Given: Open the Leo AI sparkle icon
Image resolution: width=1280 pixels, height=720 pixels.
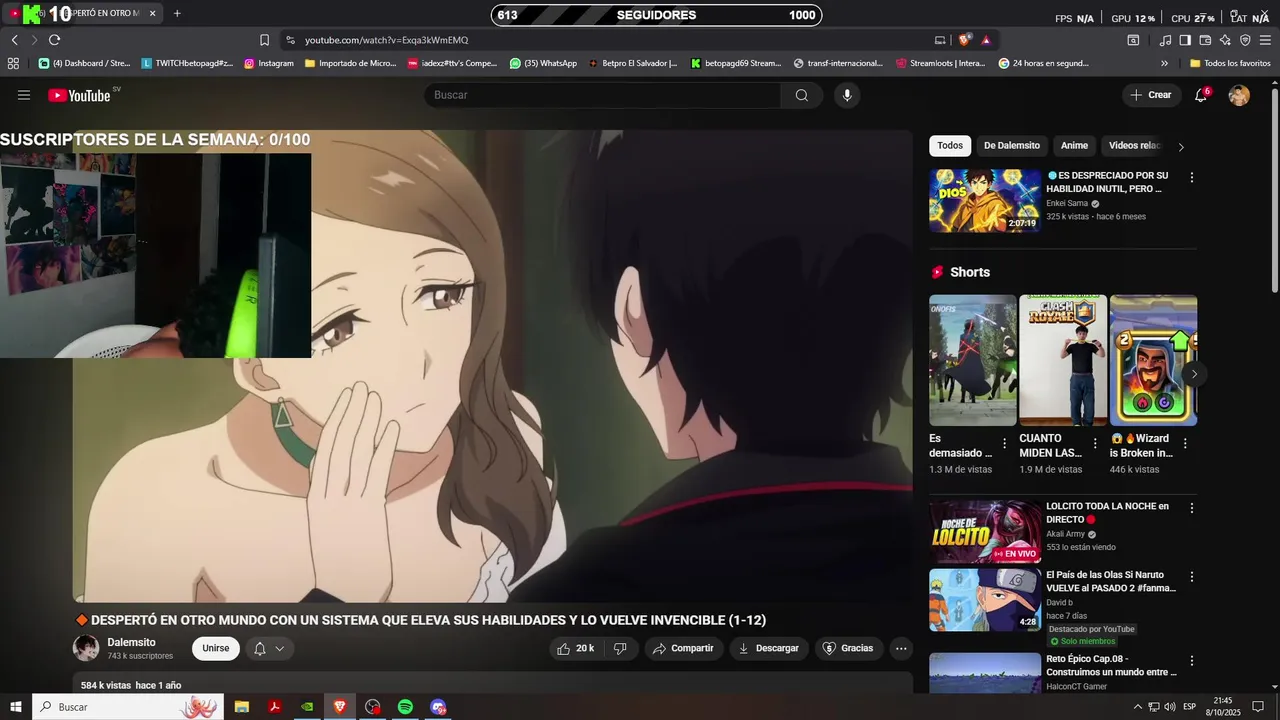Looking at the screenshot, I should 1225,40.
